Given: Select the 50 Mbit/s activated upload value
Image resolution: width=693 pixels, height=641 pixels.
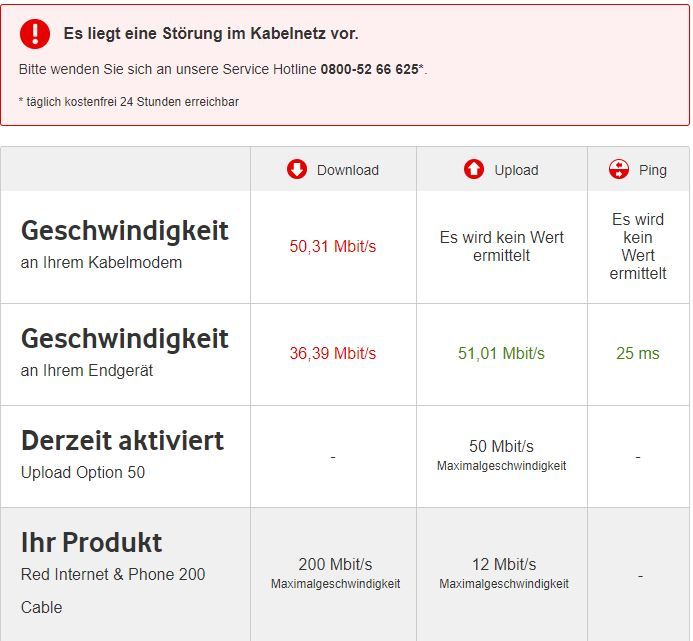Looking at the screenshot, I should coord(501,446).
